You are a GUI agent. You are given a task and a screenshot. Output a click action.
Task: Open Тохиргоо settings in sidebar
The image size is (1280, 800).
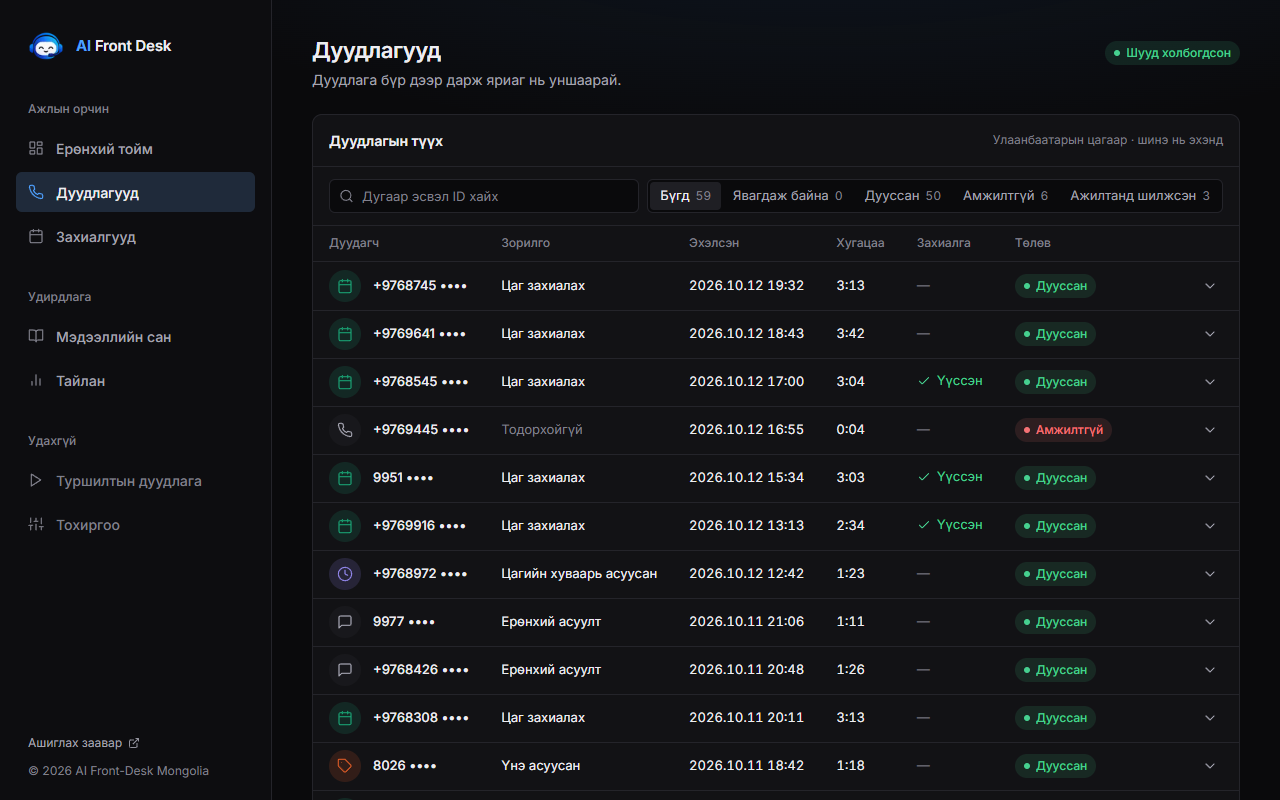135,525
